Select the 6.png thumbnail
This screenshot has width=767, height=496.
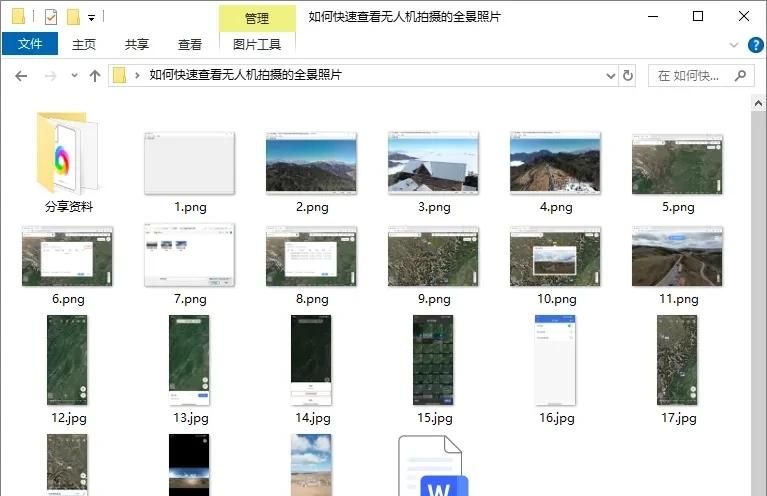68,256
